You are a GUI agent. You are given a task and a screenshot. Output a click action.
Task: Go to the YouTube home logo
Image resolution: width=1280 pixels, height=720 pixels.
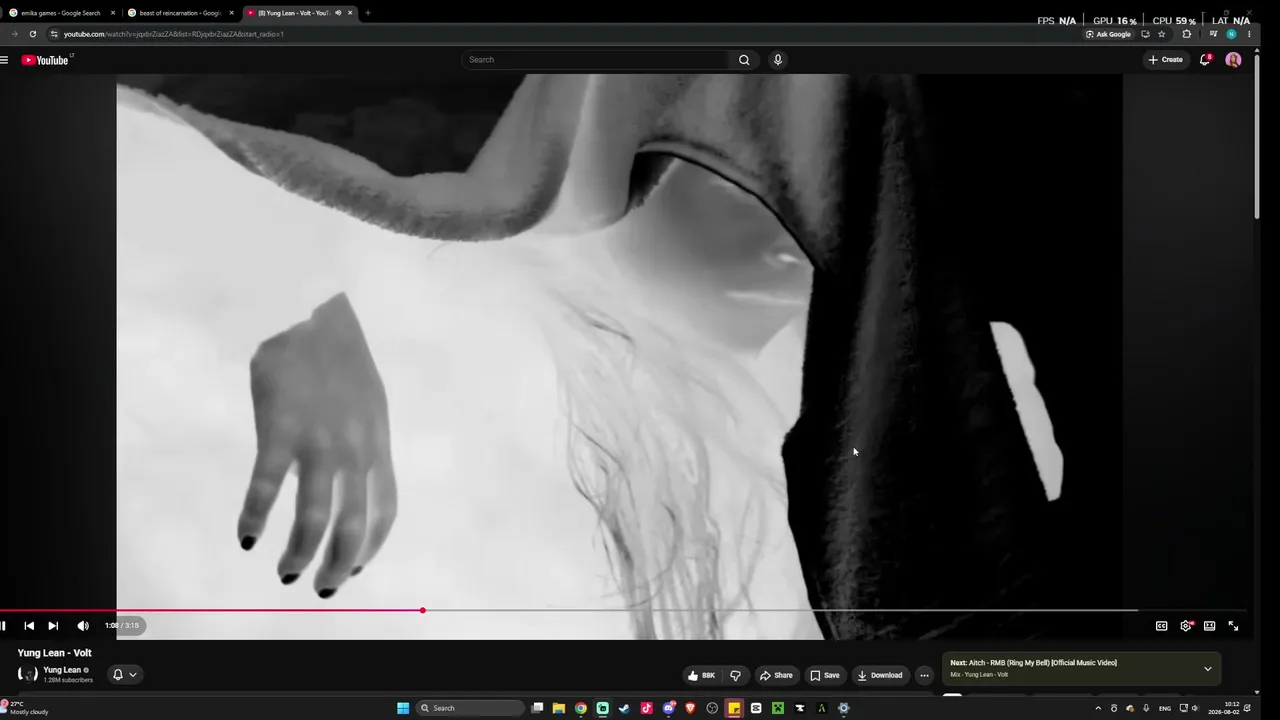click(45, 60)
